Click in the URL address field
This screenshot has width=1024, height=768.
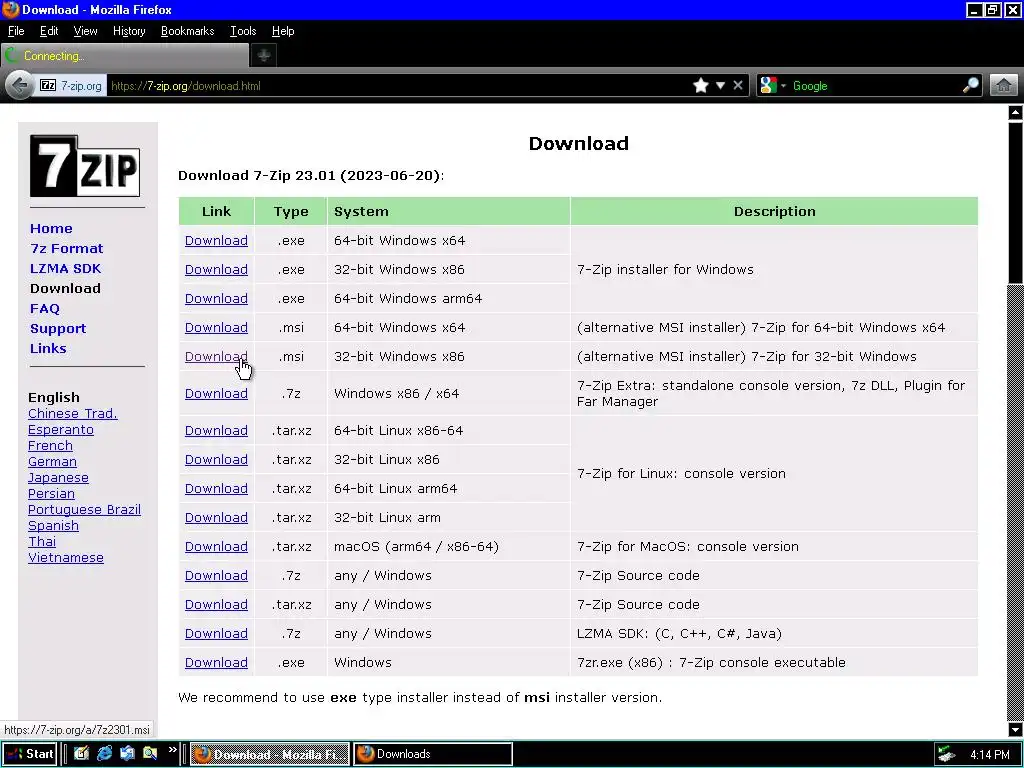coord(398,86)
